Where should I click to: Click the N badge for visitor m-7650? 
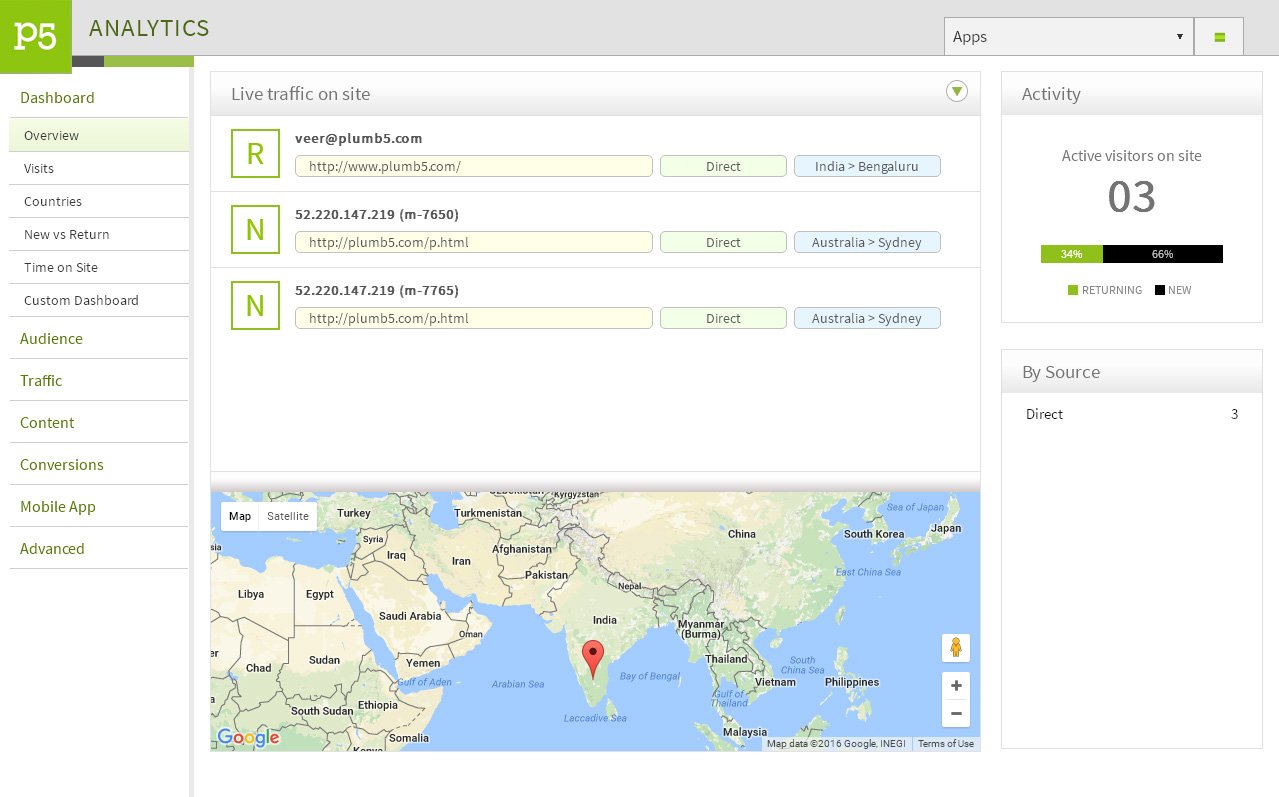pyautogui.click(x=255, y=230)
